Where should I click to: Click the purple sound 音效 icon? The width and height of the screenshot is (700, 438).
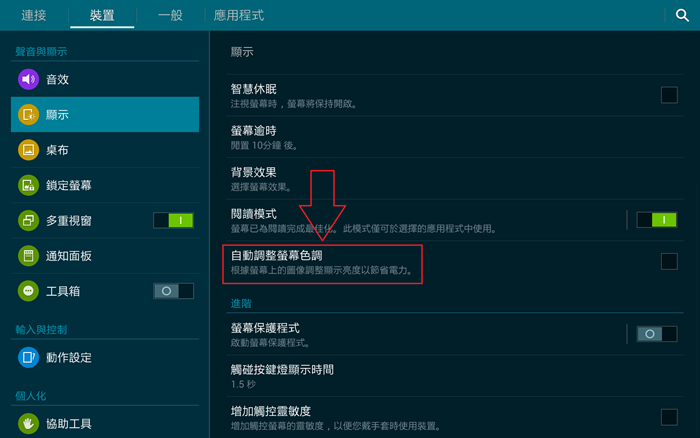[28, 79]
